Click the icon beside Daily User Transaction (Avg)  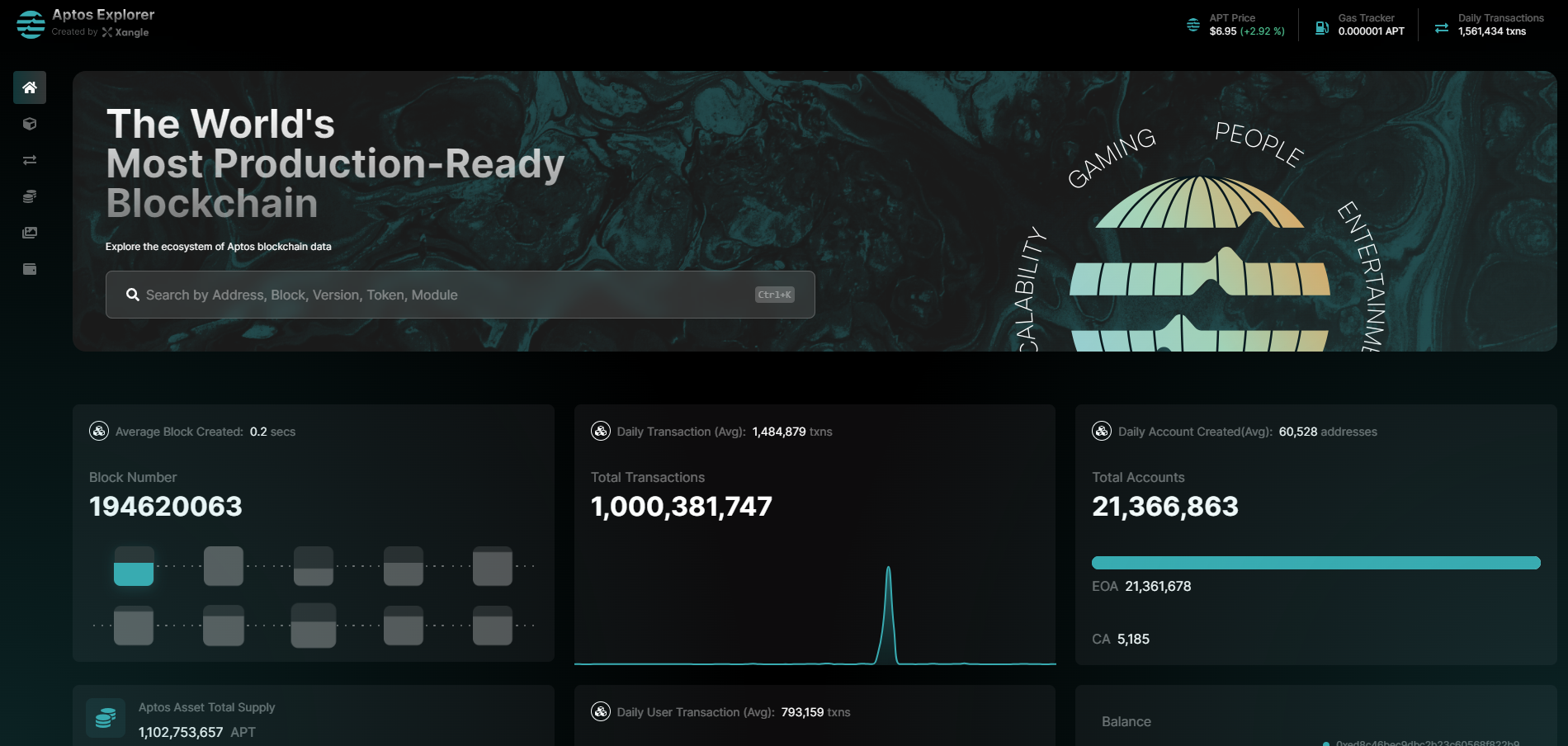pyautogui.click(x=601, y=711)
